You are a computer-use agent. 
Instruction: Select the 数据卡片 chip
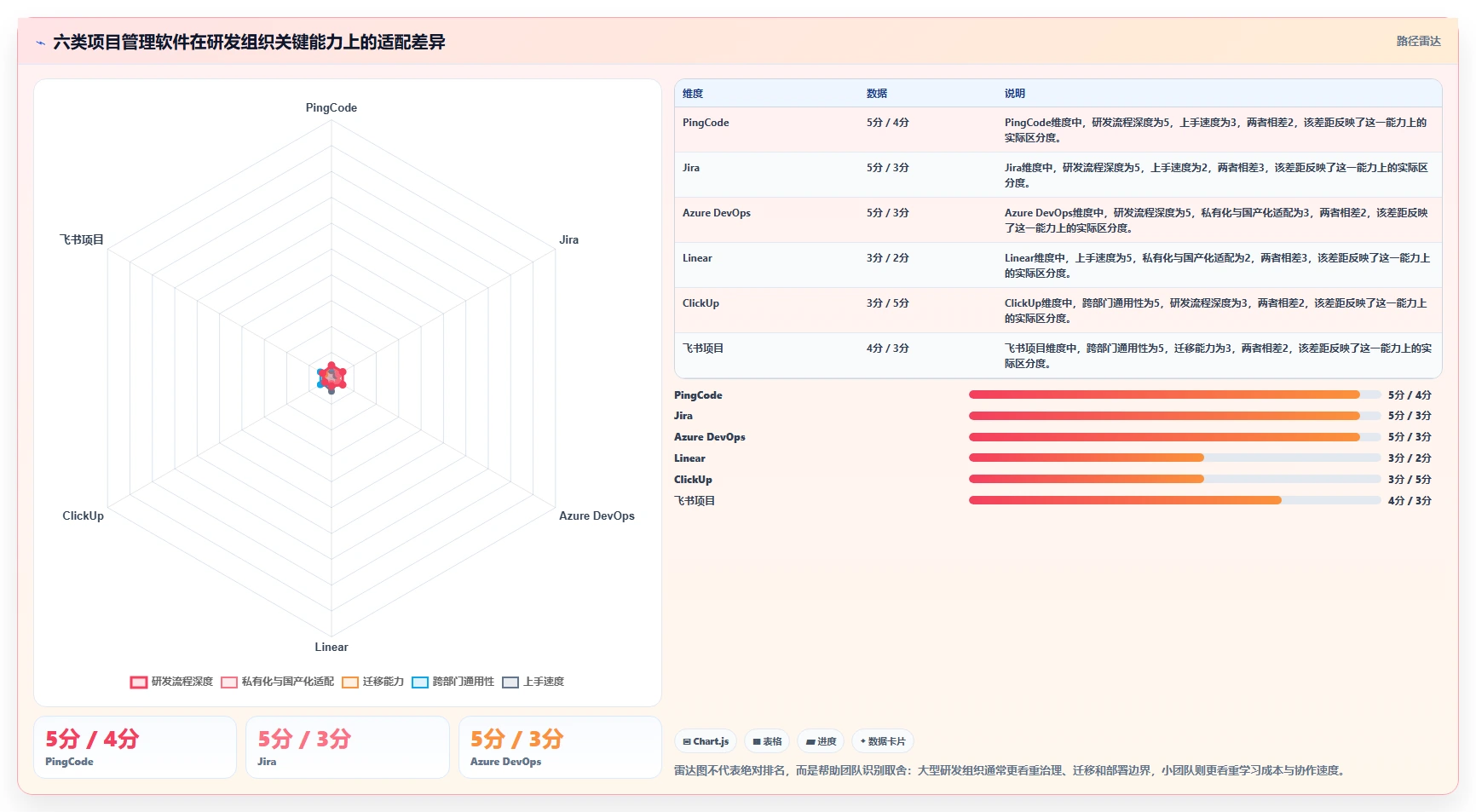[882, 741]
